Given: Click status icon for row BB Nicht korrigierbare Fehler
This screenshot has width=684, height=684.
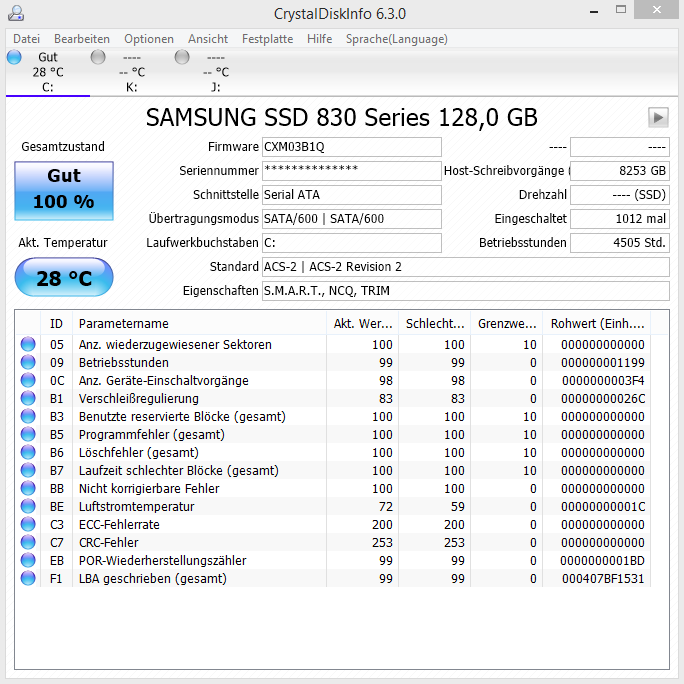Looking at the screenshot, I should coord(28,488).
